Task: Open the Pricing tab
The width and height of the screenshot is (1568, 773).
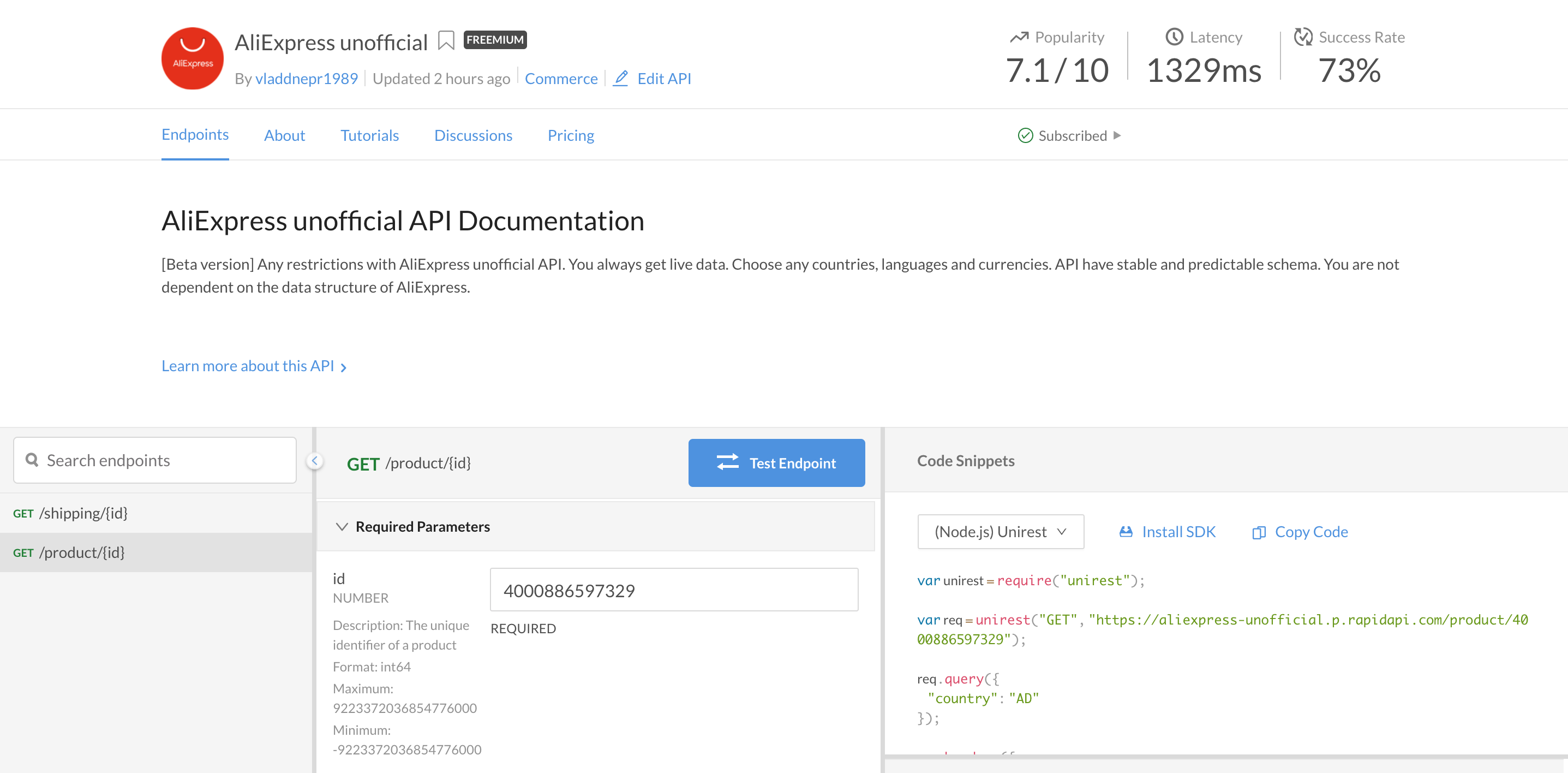Action: click(x=570, y=135)
